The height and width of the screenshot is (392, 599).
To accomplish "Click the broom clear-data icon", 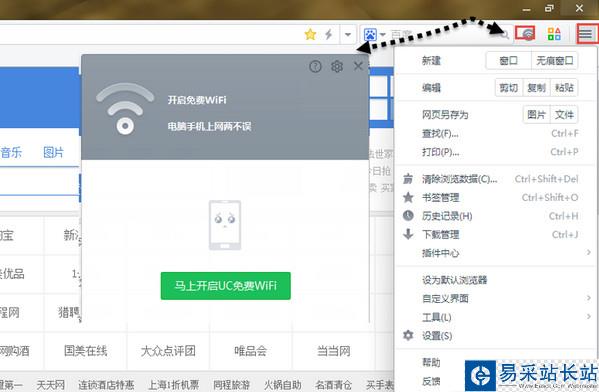I will pyautogui.click(x=408, y=179).
